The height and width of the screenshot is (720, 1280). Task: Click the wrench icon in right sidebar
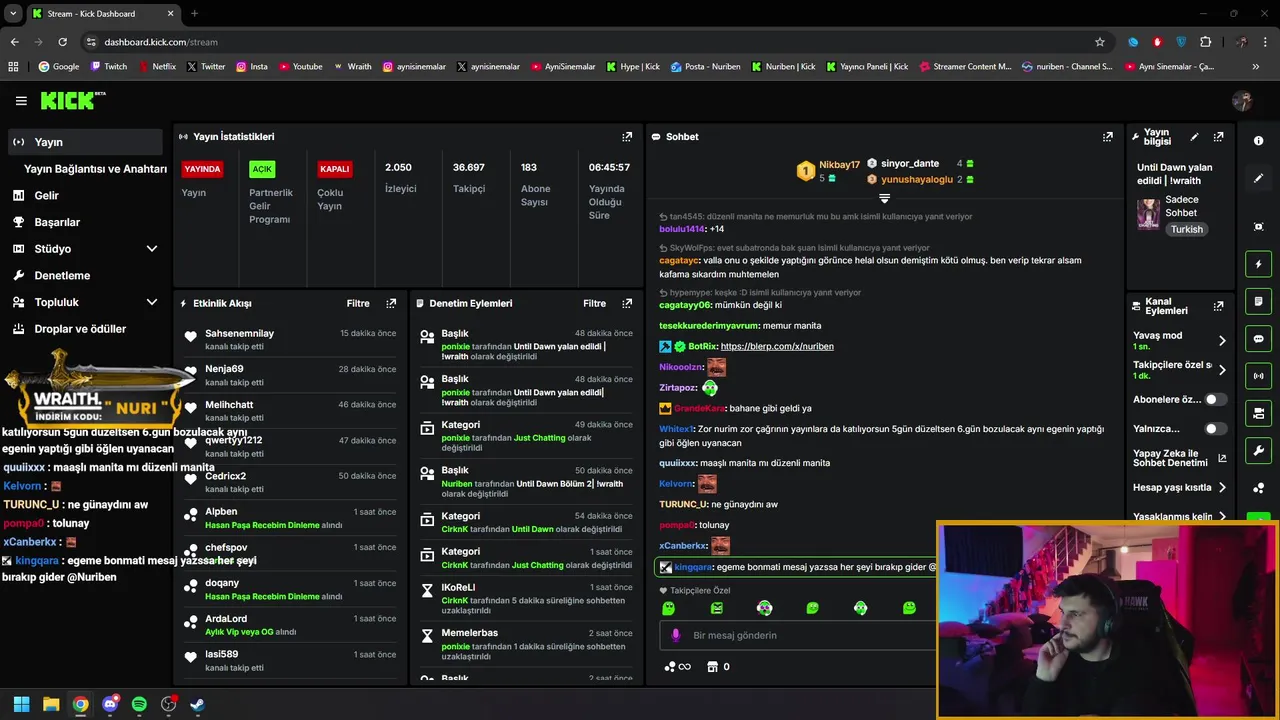(1258, 451)
